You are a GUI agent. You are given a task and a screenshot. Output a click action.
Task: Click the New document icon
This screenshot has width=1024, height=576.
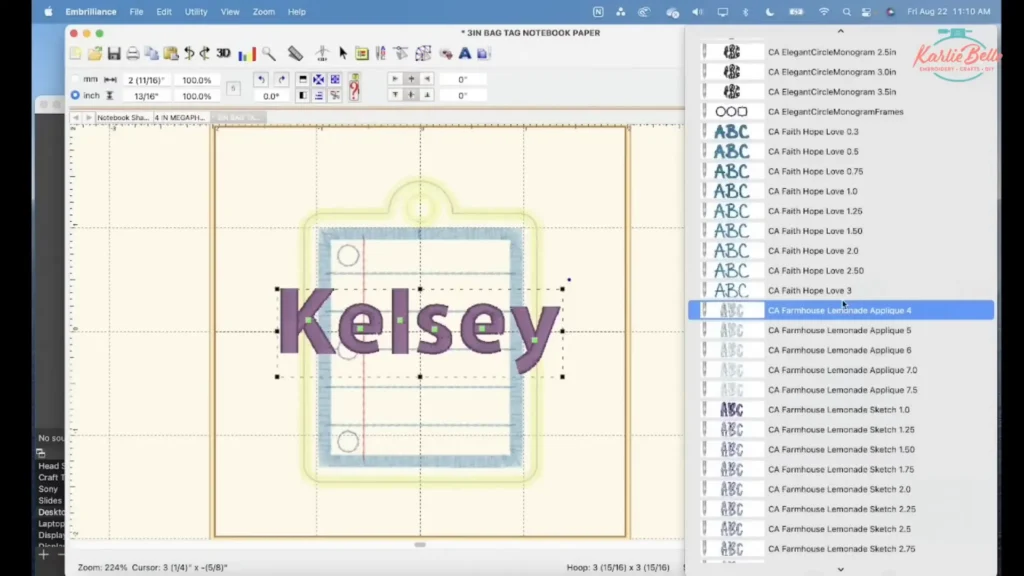pos(76,53)
